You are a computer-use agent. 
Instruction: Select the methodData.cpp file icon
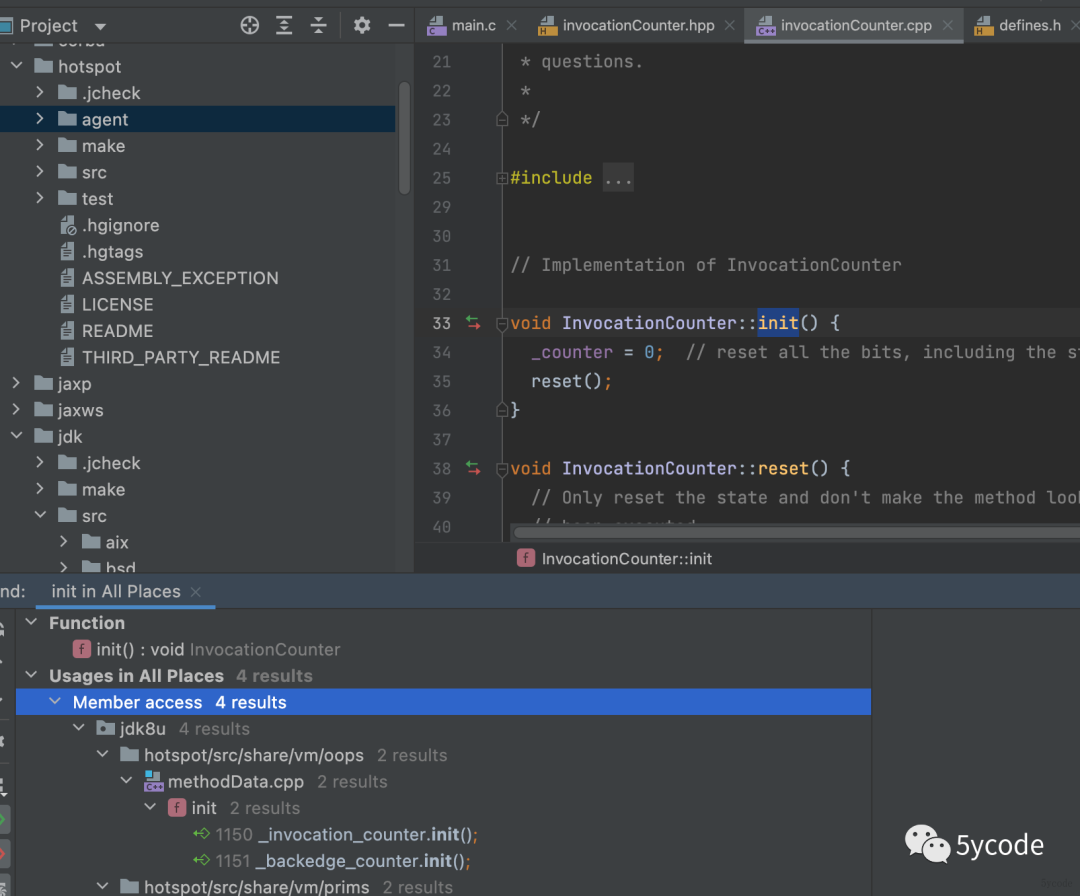[153, 781]
